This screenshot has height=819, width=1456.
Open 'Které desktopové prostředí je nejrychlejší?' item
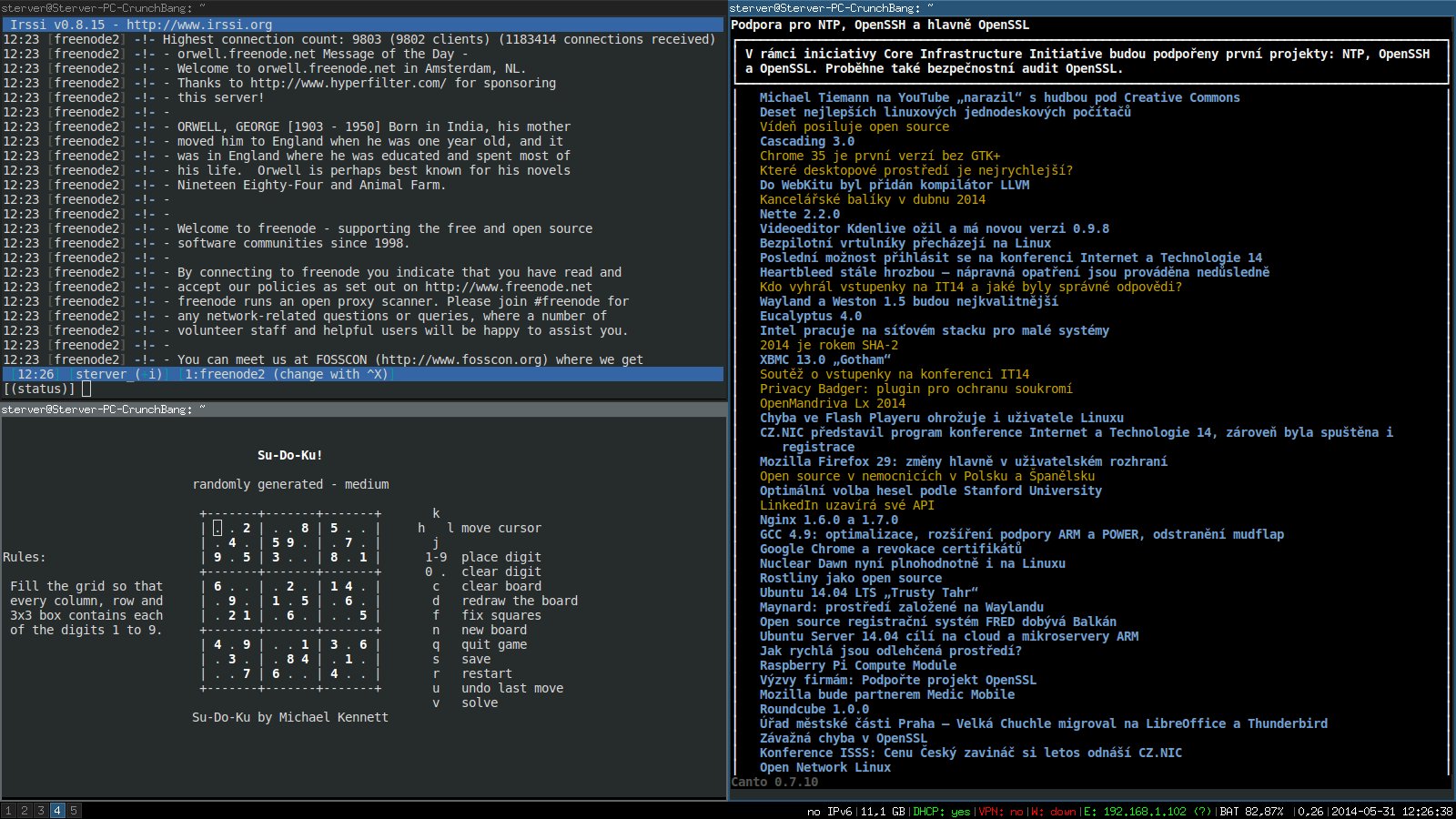pyautogui.click(x=916, y=170)
